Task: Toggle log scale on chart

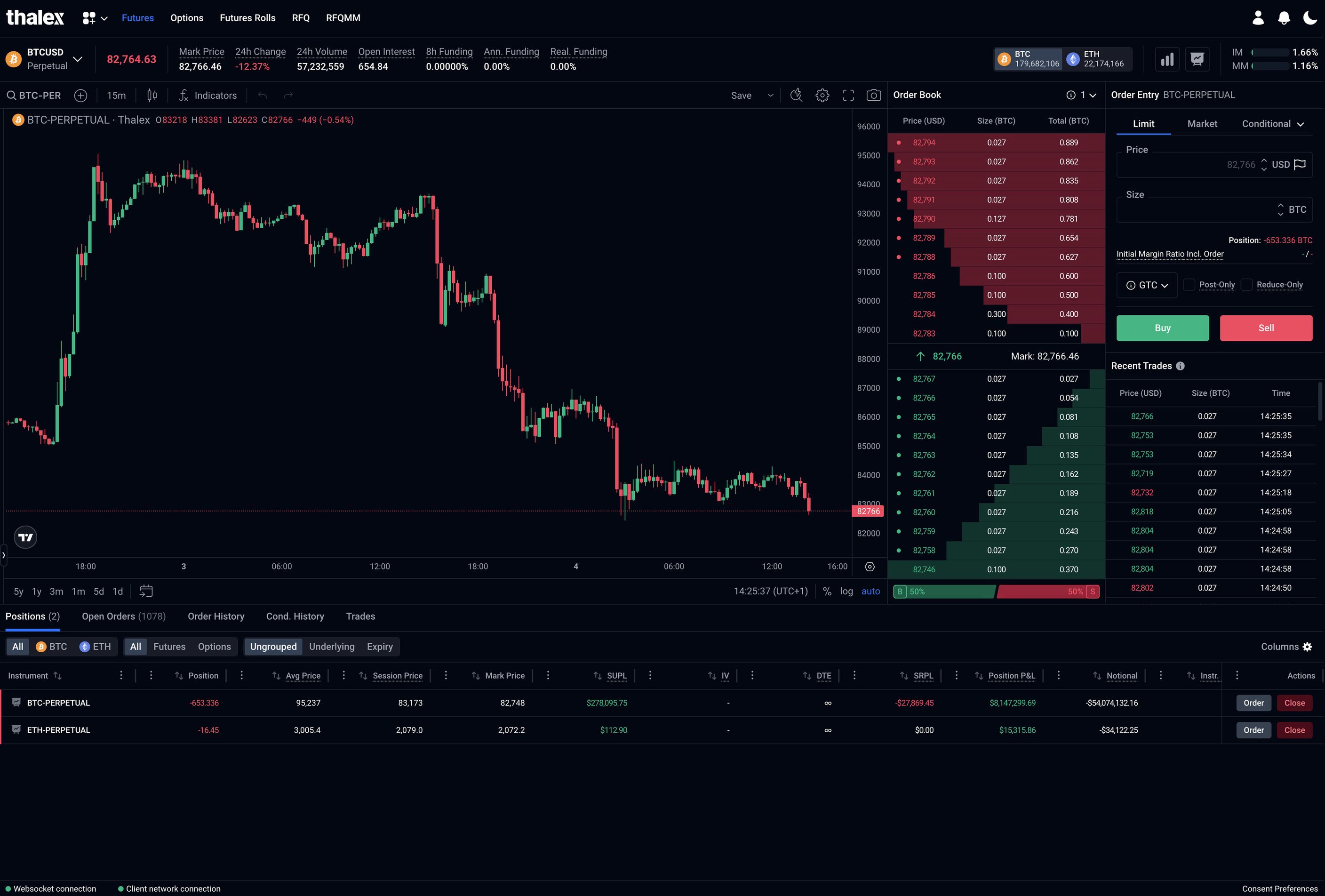Action: [846, 592]
